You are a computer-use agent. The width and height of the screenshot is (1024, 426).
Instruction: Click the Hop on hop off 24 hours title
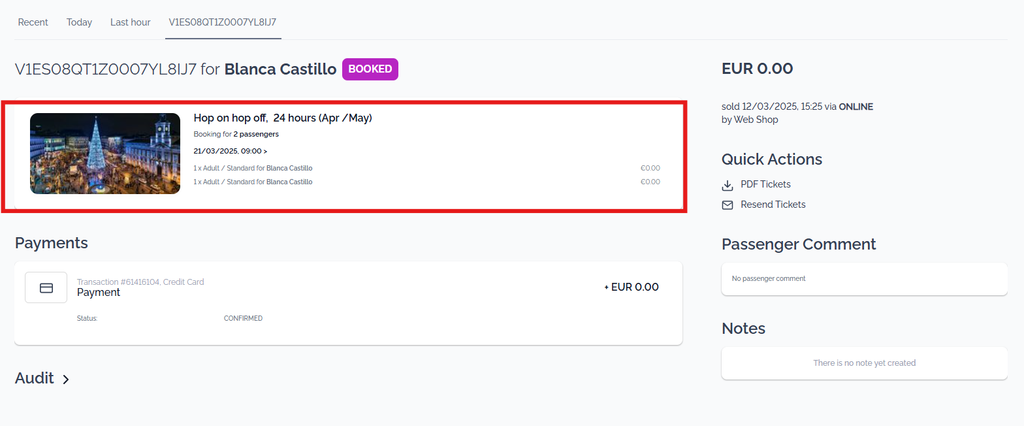point(283,118)
